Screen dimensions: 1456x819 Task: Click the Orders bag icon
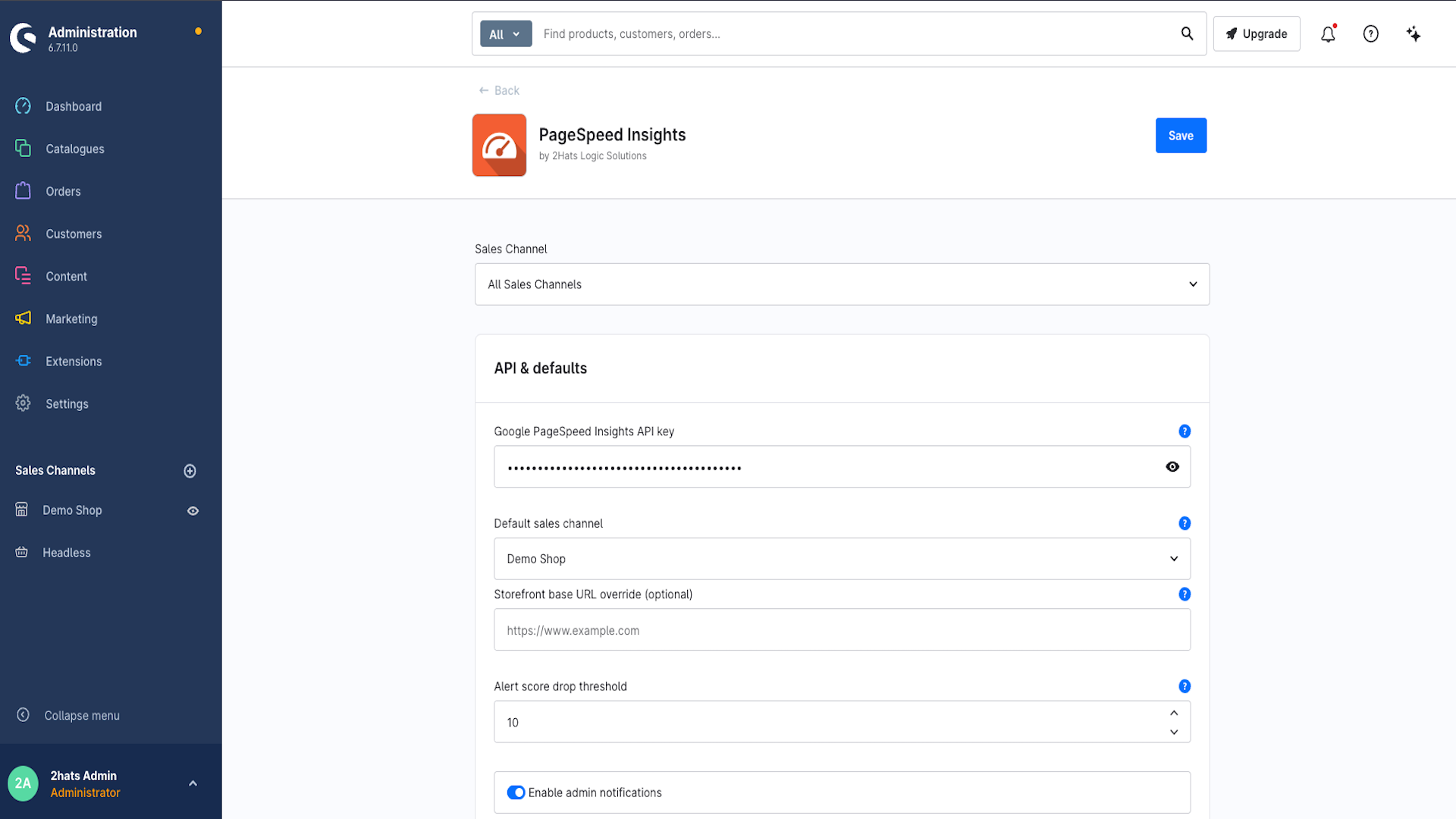[x=24, y=190]
